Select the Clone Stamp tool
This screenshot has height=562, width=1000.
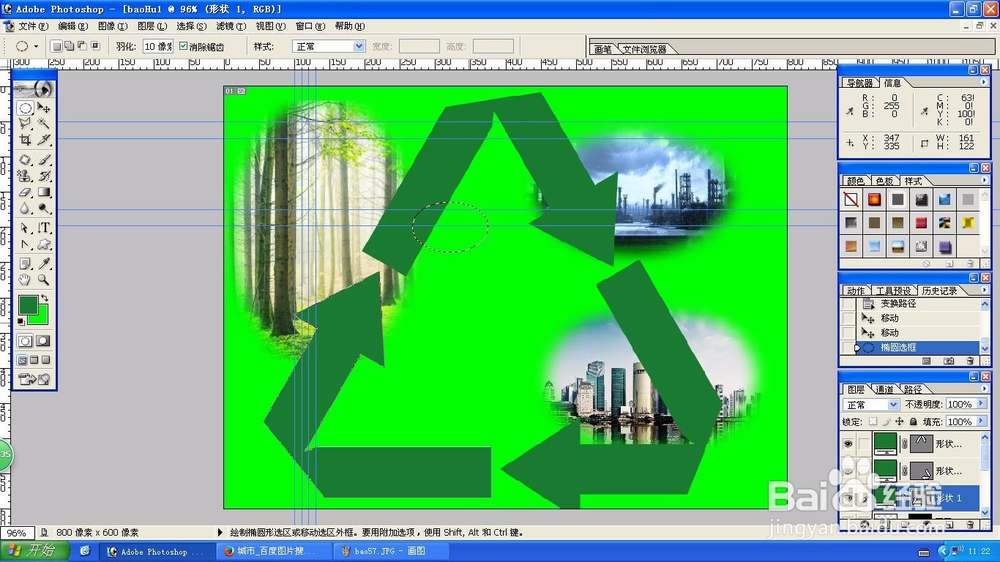coord(25,175)
